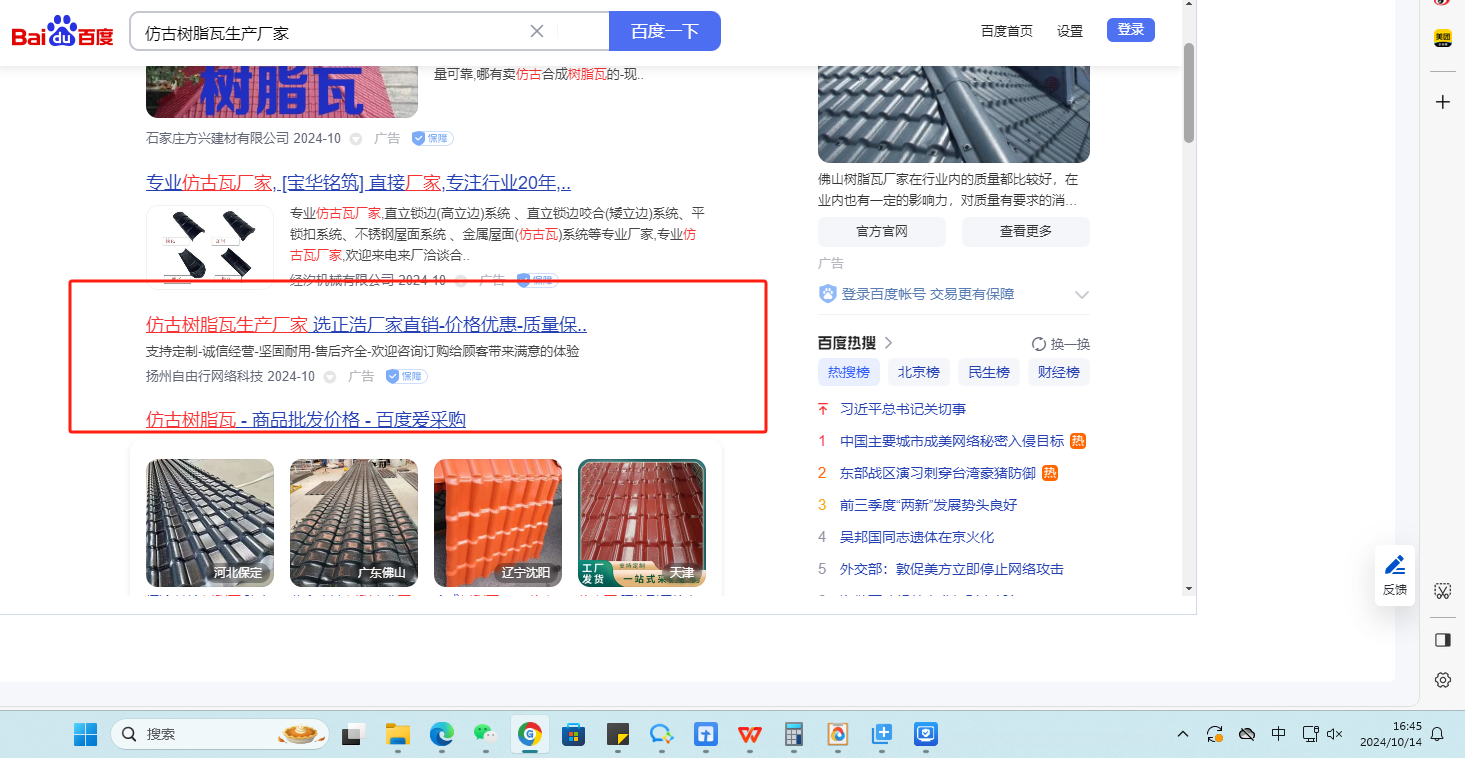The image size is (1465, 758).
Task: Click the black roof tile product thumbnail
Action: (x=210, y=246)
